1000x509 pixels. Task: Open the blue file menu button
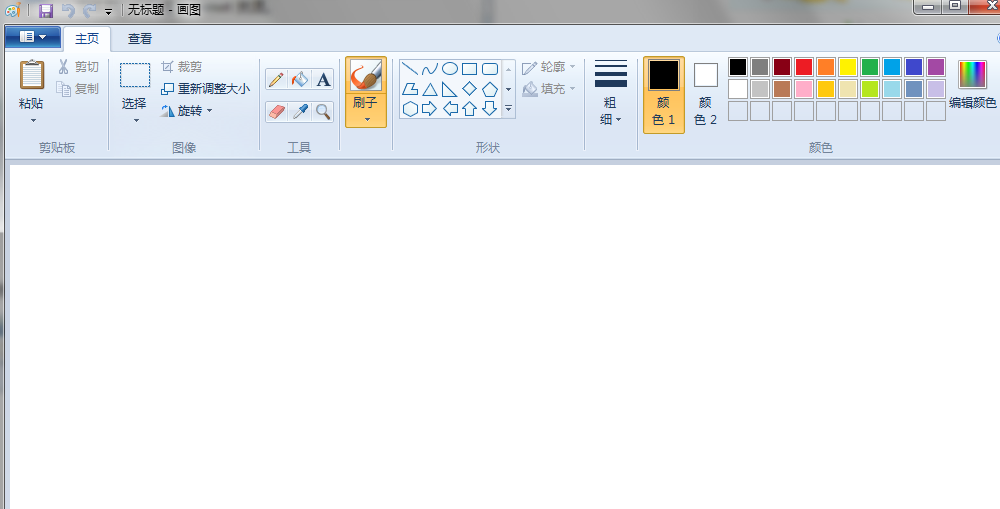click(32, 37)
